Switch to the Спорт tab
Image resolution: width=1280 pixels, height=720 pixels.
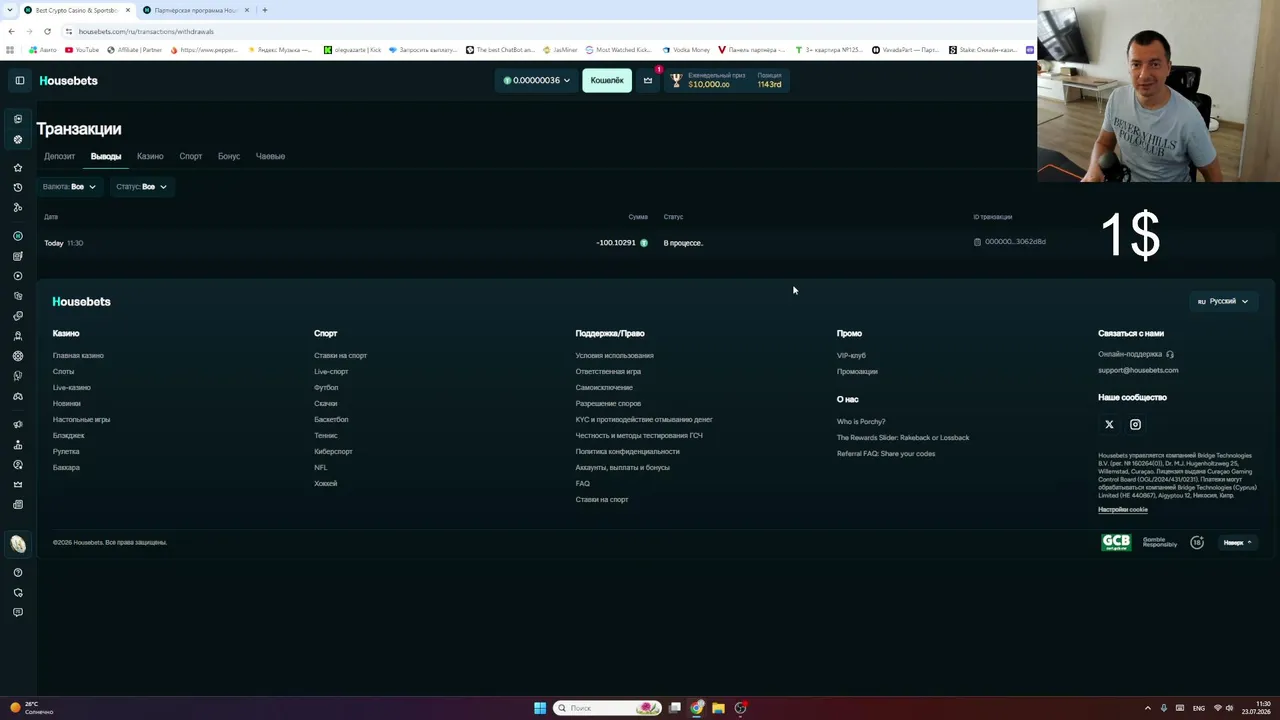190,156
